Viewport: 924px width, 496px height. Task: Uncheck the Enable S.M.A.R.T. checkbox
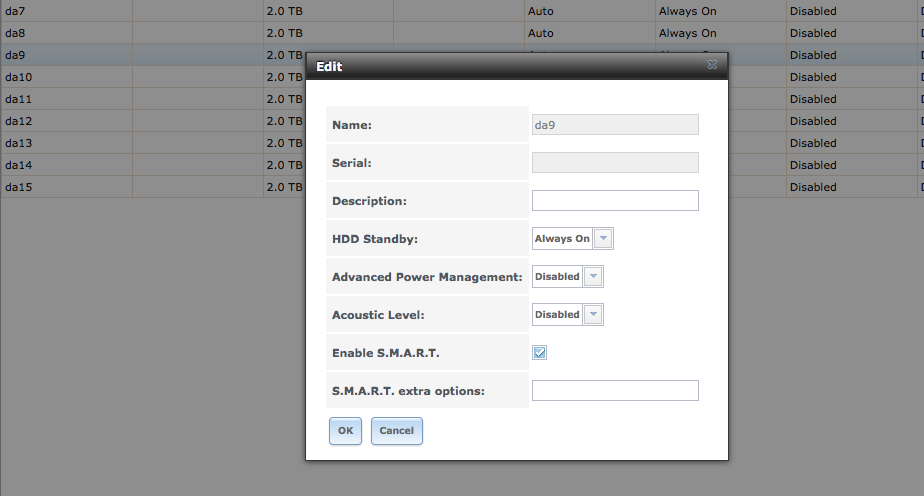[x=539, y=352]
